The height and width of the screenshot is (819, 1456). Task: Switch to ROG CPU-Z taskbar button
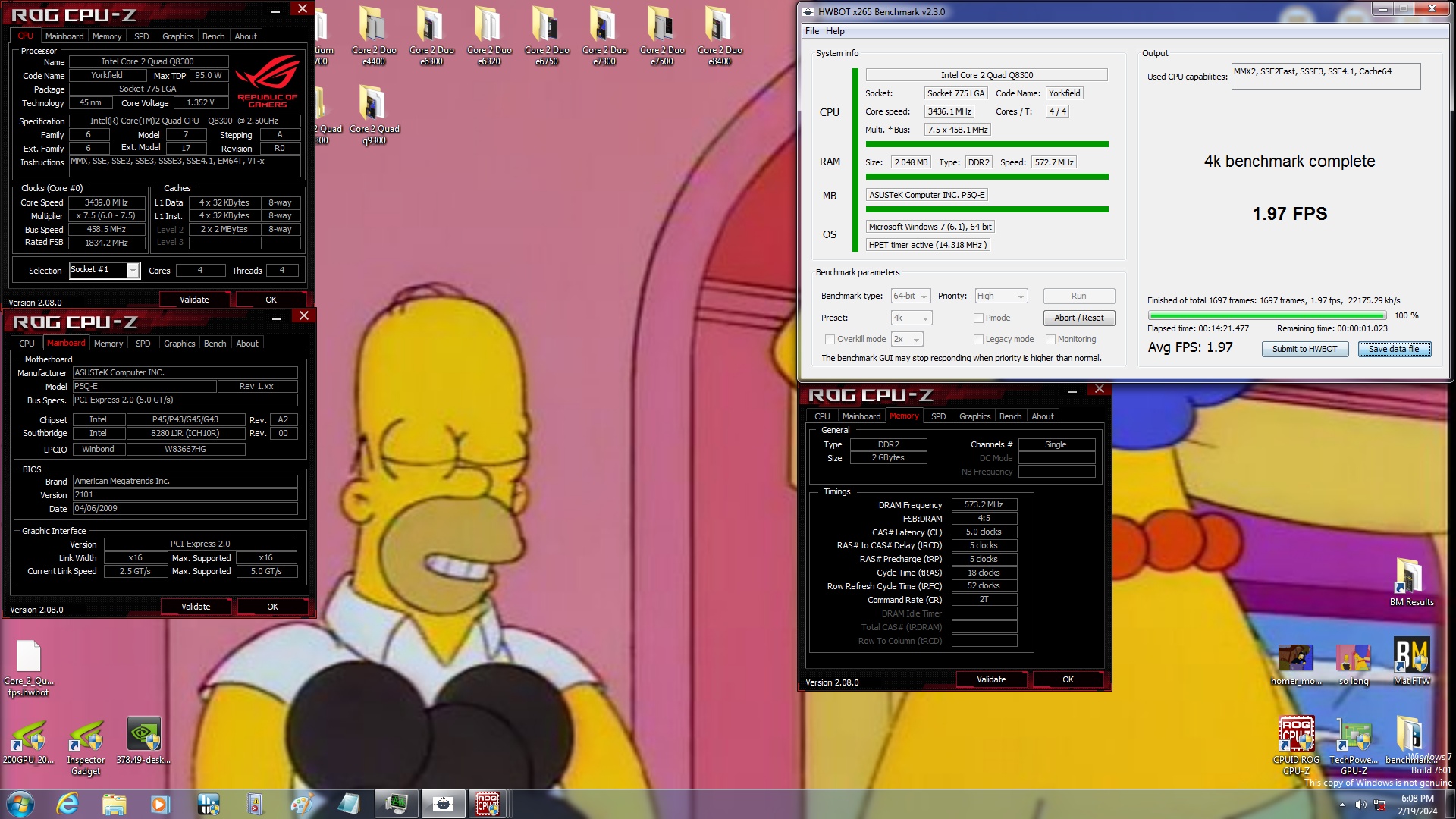pos(488,804)
